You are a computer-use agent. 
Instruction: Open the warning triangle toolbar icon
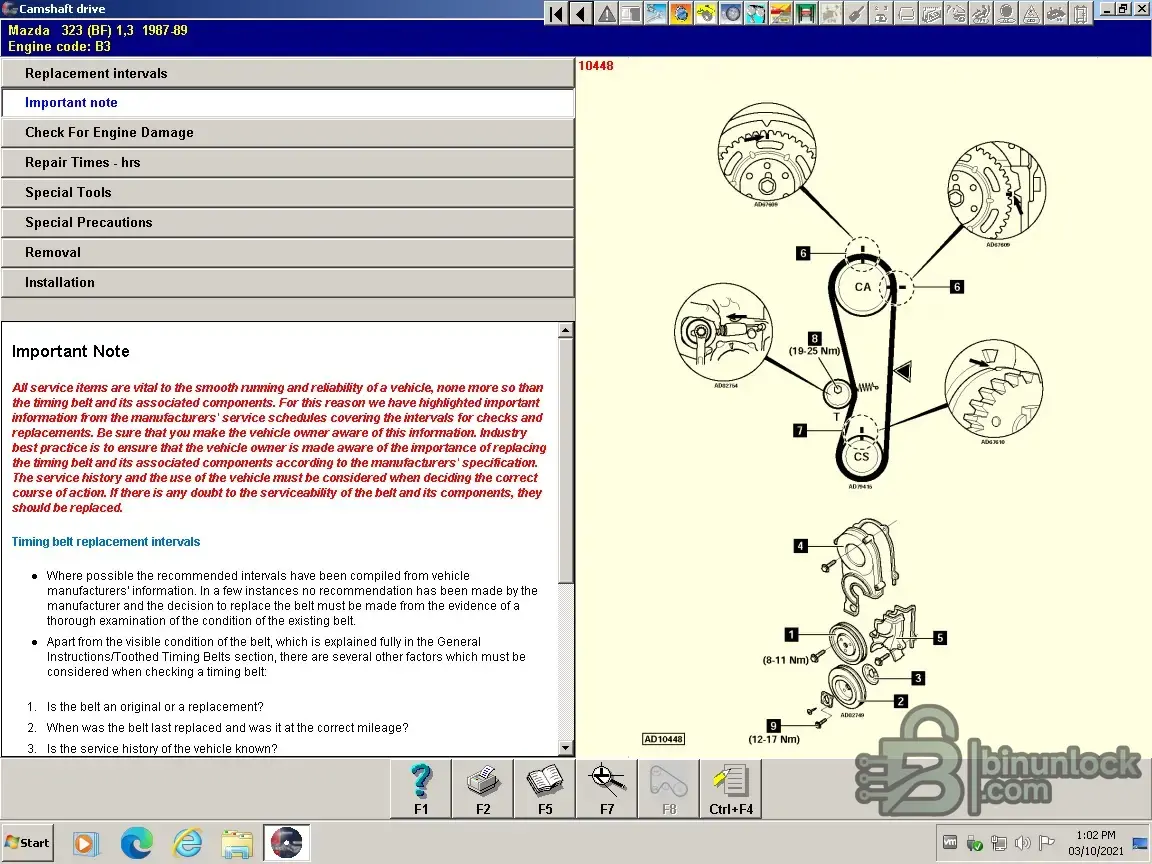(606, 13)
